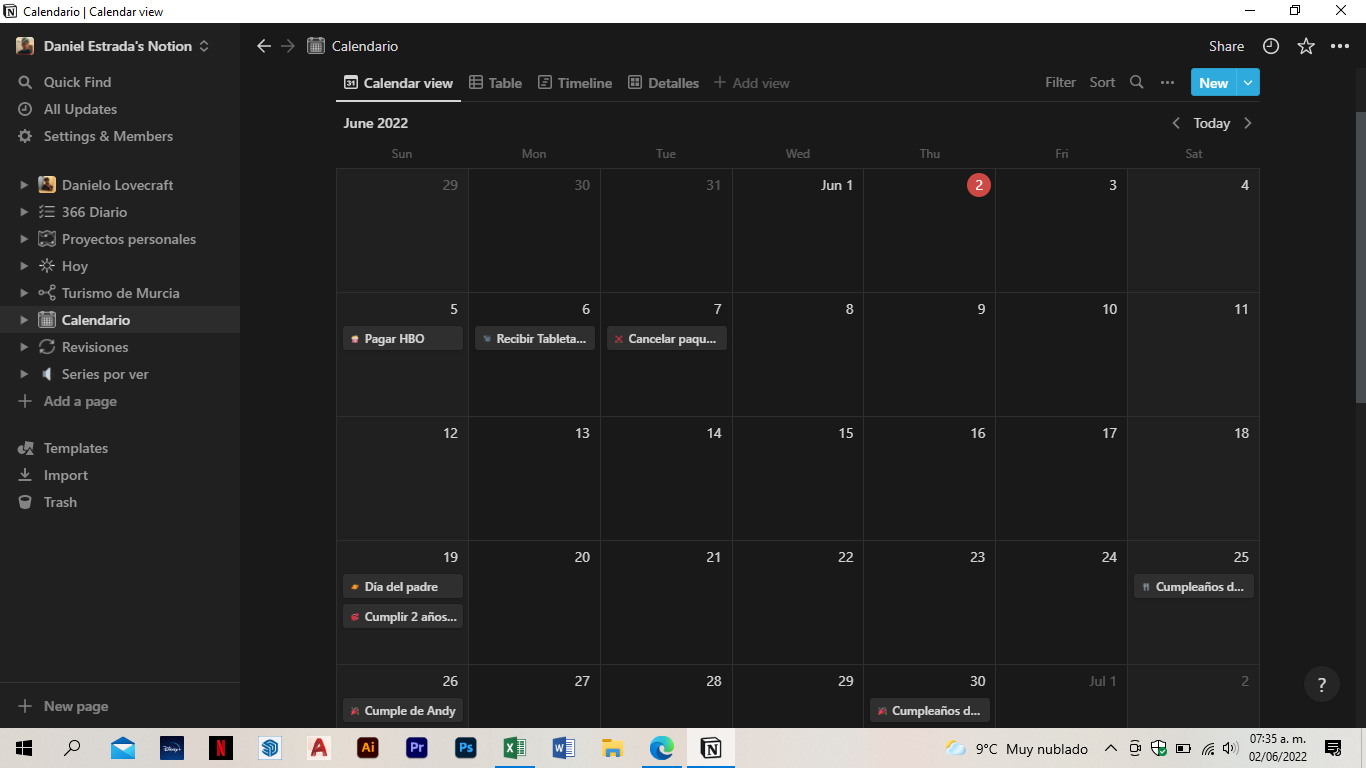Click the help question mark button
The image size is (1366, 768).
tap(1322, 685)
